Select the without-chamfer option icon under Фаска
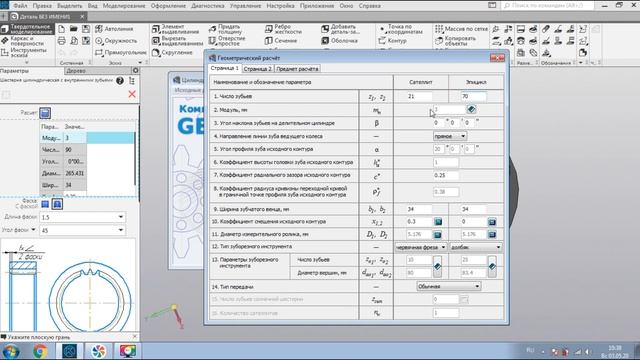 click(45, 204)
